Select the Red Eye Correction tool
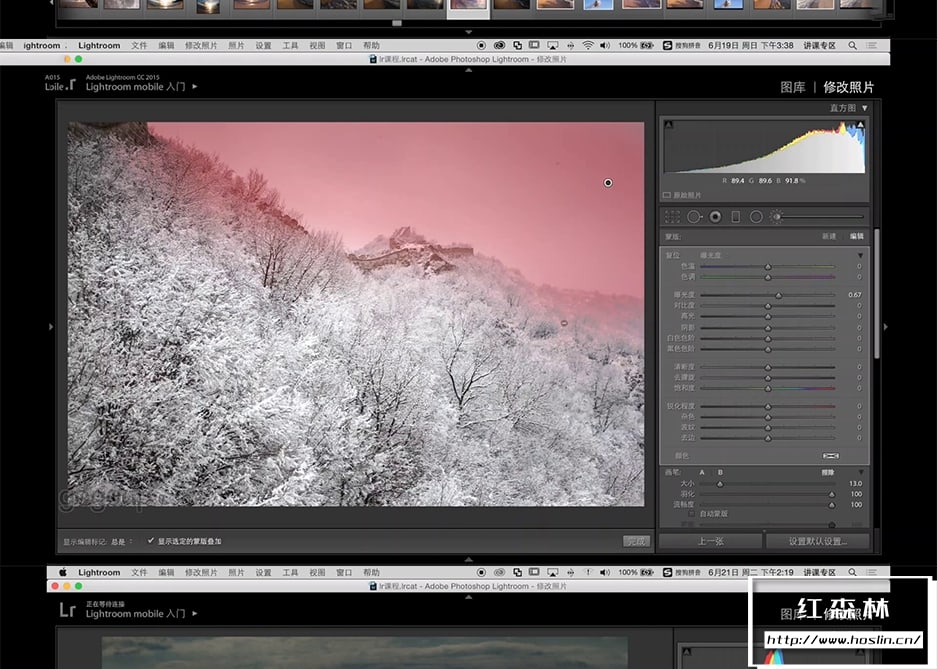The height and width of the screenshot is (669, 937). point(715,217)
